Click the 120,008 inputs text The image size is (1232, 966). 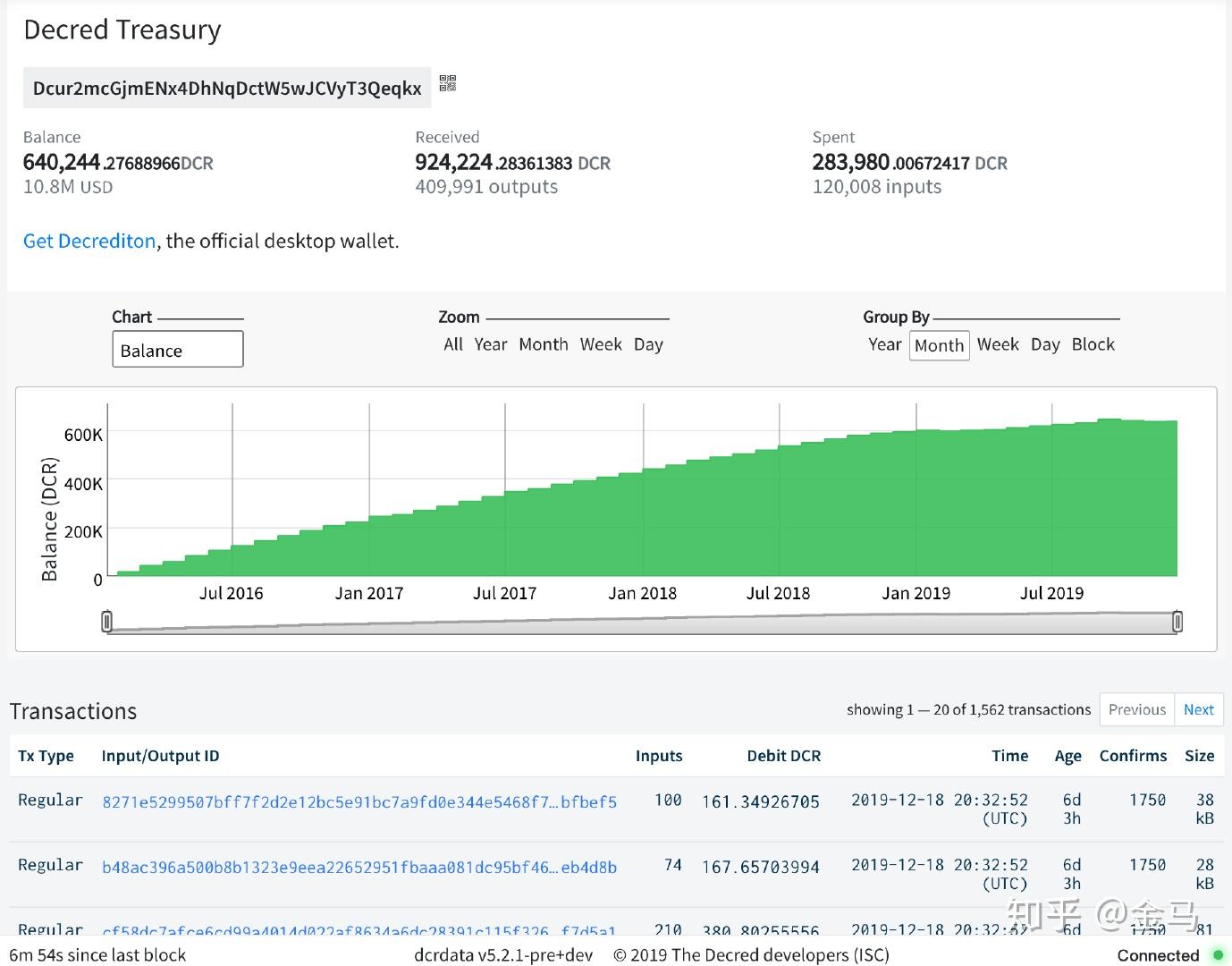[x=877, y=187]
